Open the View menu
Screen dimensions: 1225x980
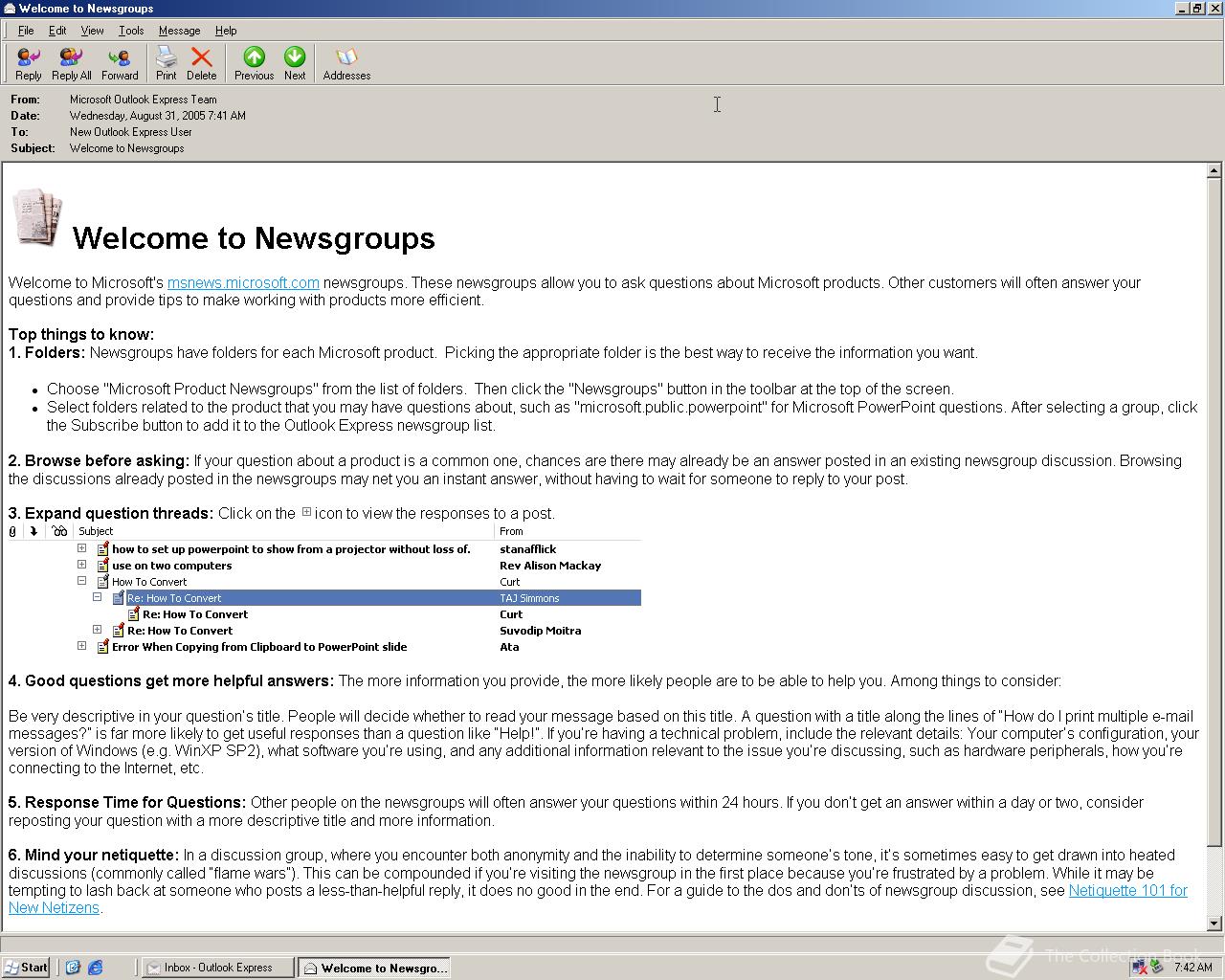tap(92, 31)
